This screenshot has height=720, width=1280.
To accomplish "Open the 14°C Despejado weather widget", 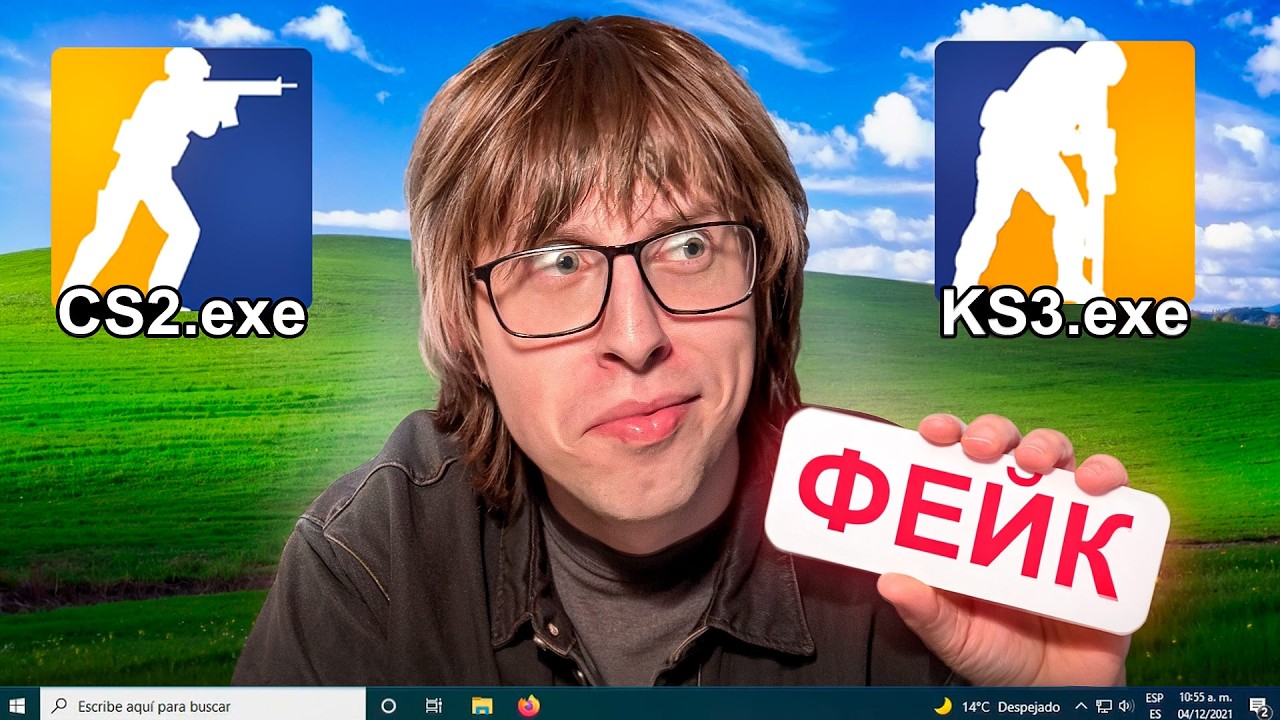I will (997, 706).
